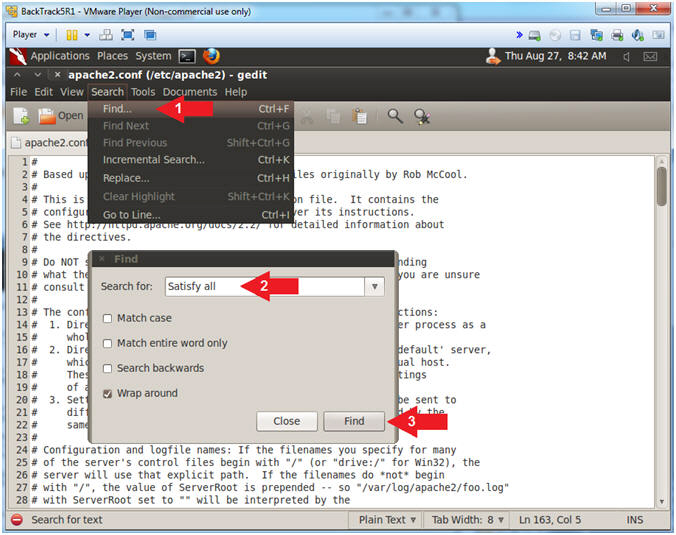Click VMware hard disk device icon
Viewport: 676px width, 535px height.
535,35
